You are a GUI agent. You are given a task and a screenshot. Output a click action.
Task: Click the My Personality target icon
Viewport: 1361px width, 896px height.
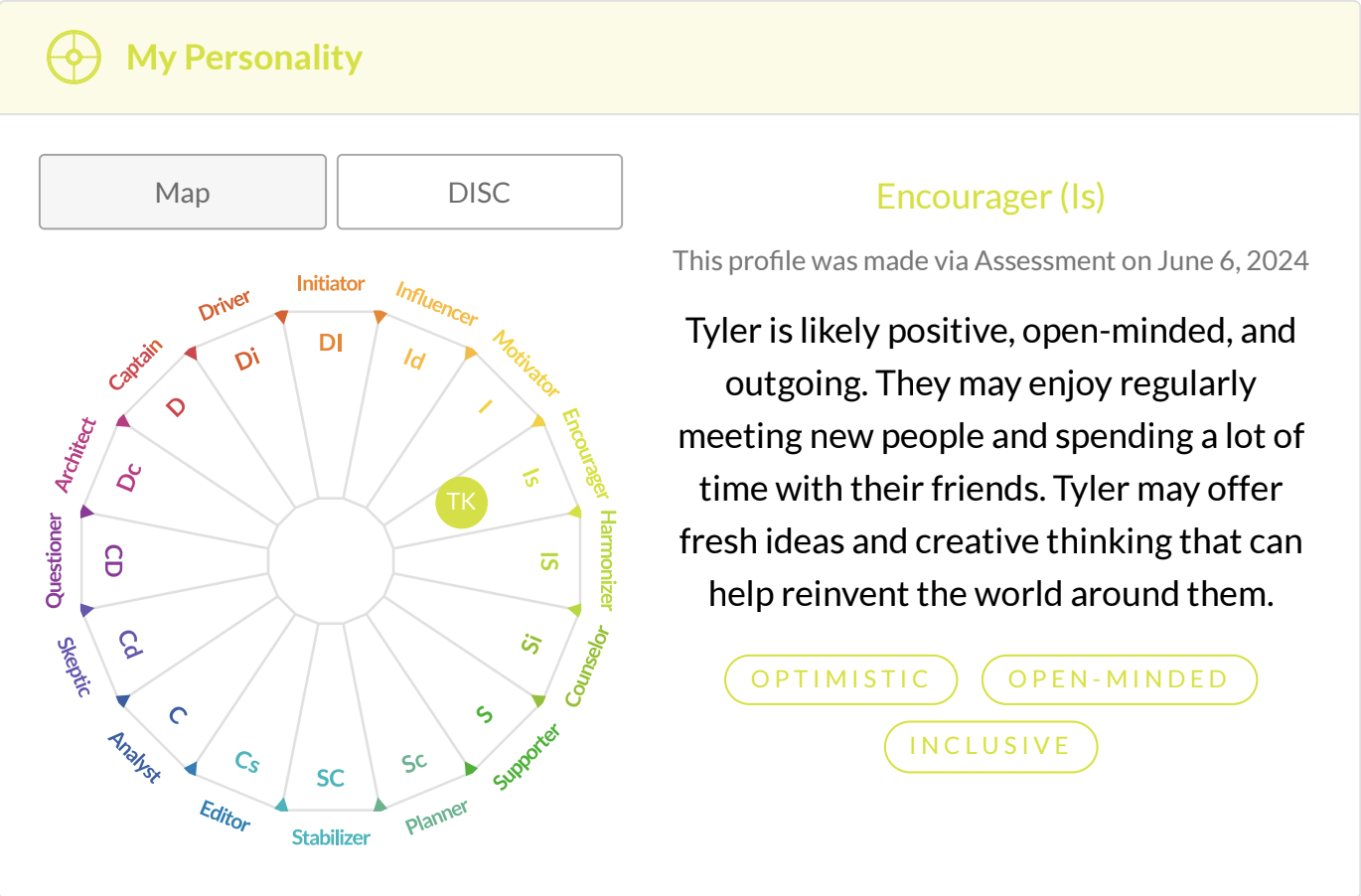click(x=74, y=58)
